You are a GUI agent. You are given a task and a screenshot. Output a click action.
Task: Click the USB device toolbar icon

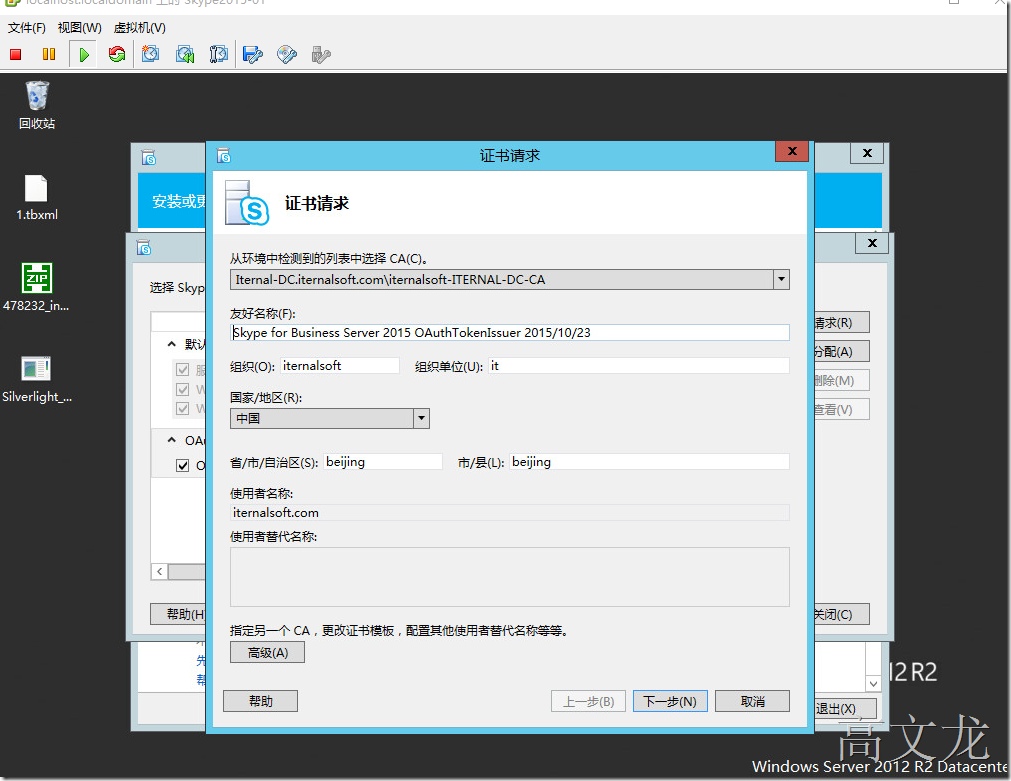pyautogui.click(x=321, y=54)
